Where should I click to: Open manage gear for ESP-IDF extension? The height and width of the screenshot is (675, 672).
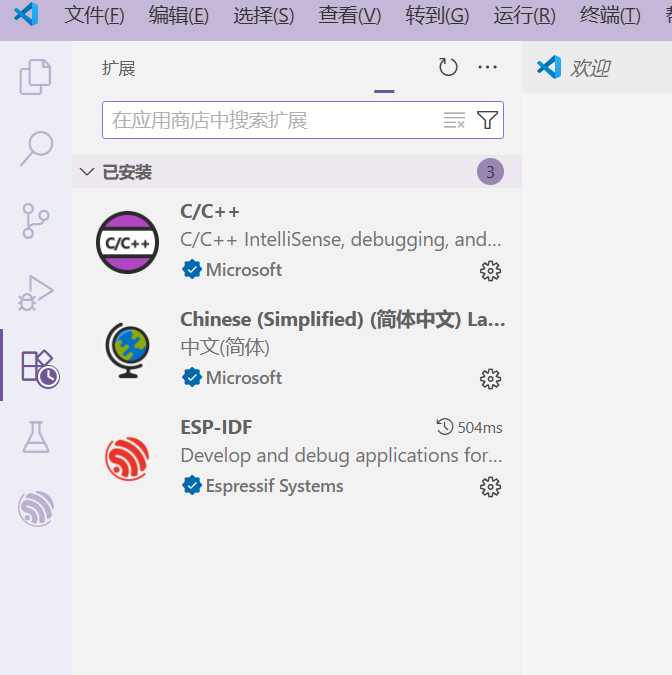coord(490,487)
